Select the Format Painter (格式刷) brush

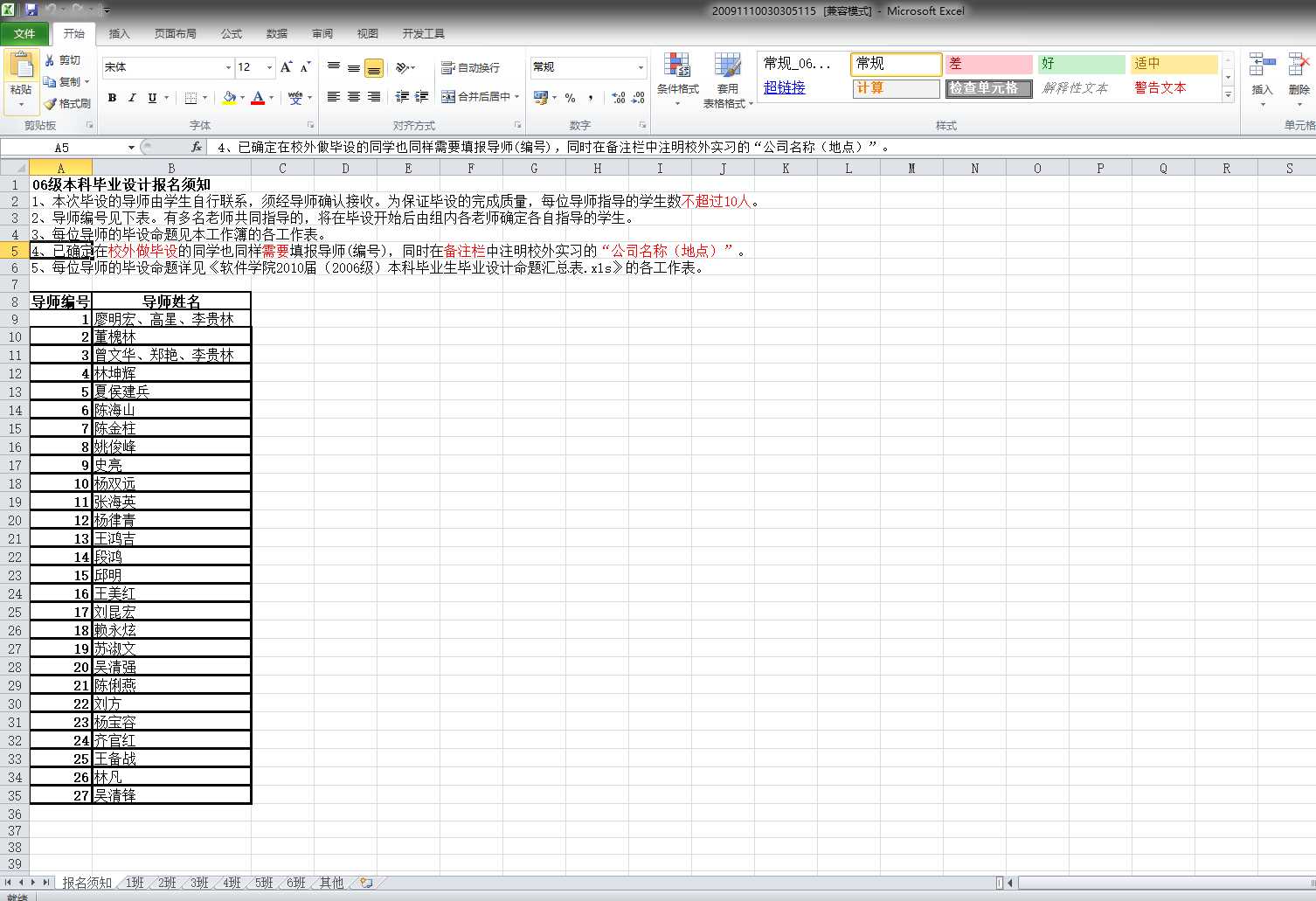51,103
